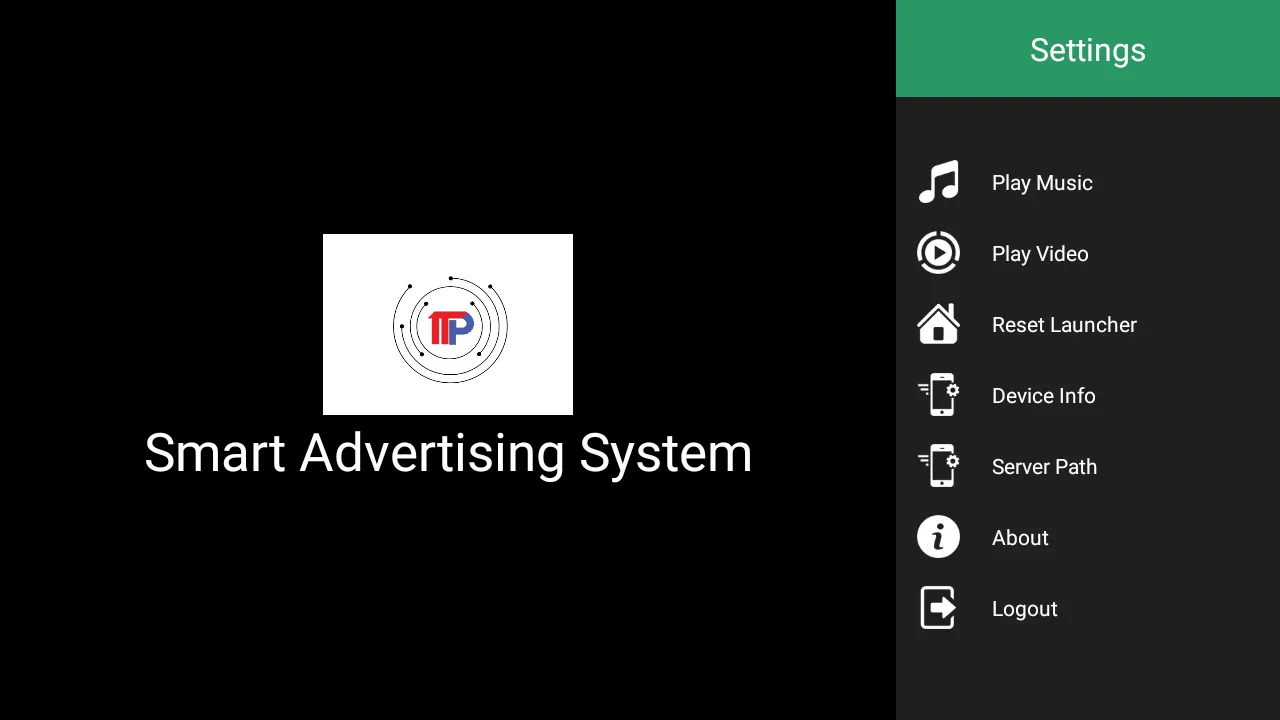Click the music note icon
The image size is (1280, 720).
(938, 182)
